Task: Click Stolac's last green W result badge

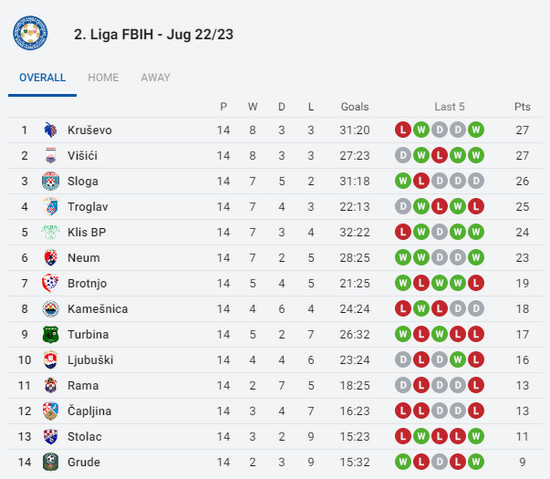Action: (476, 437)
